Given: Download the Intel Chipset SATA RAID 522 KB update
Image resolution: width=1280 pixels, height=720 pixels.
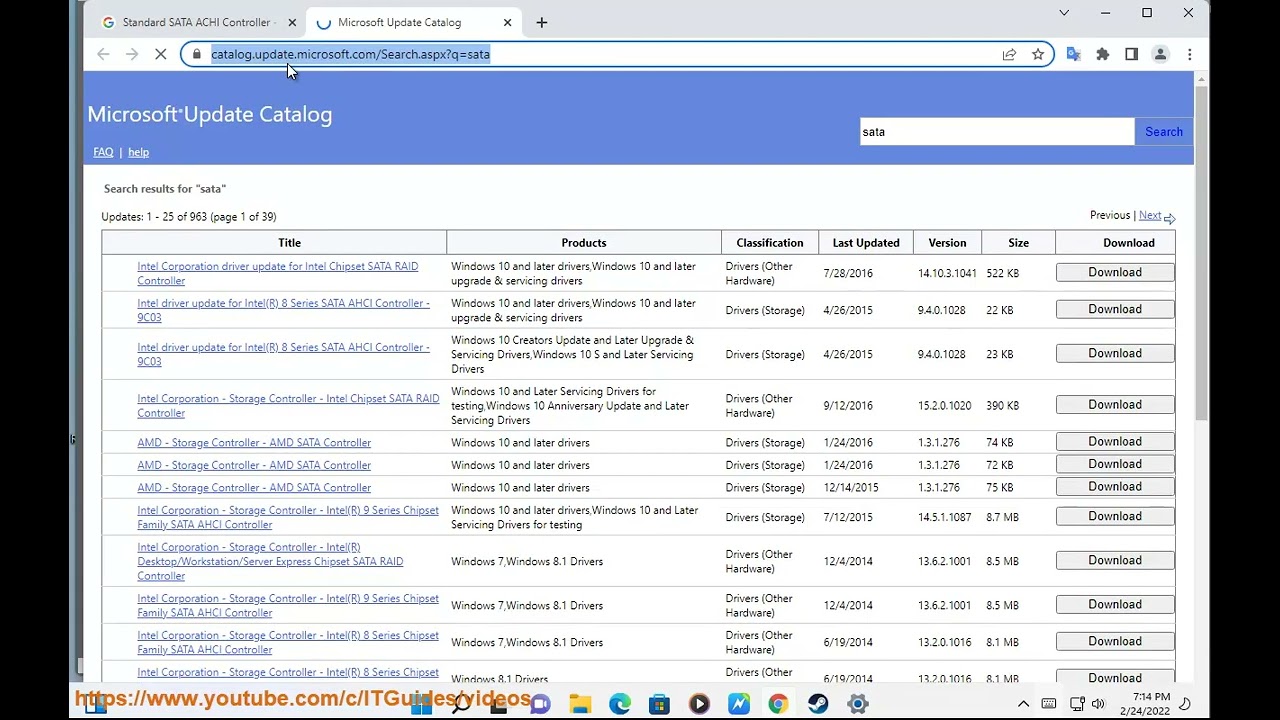Looking at the screenshot, I should tap(1115, 273).
